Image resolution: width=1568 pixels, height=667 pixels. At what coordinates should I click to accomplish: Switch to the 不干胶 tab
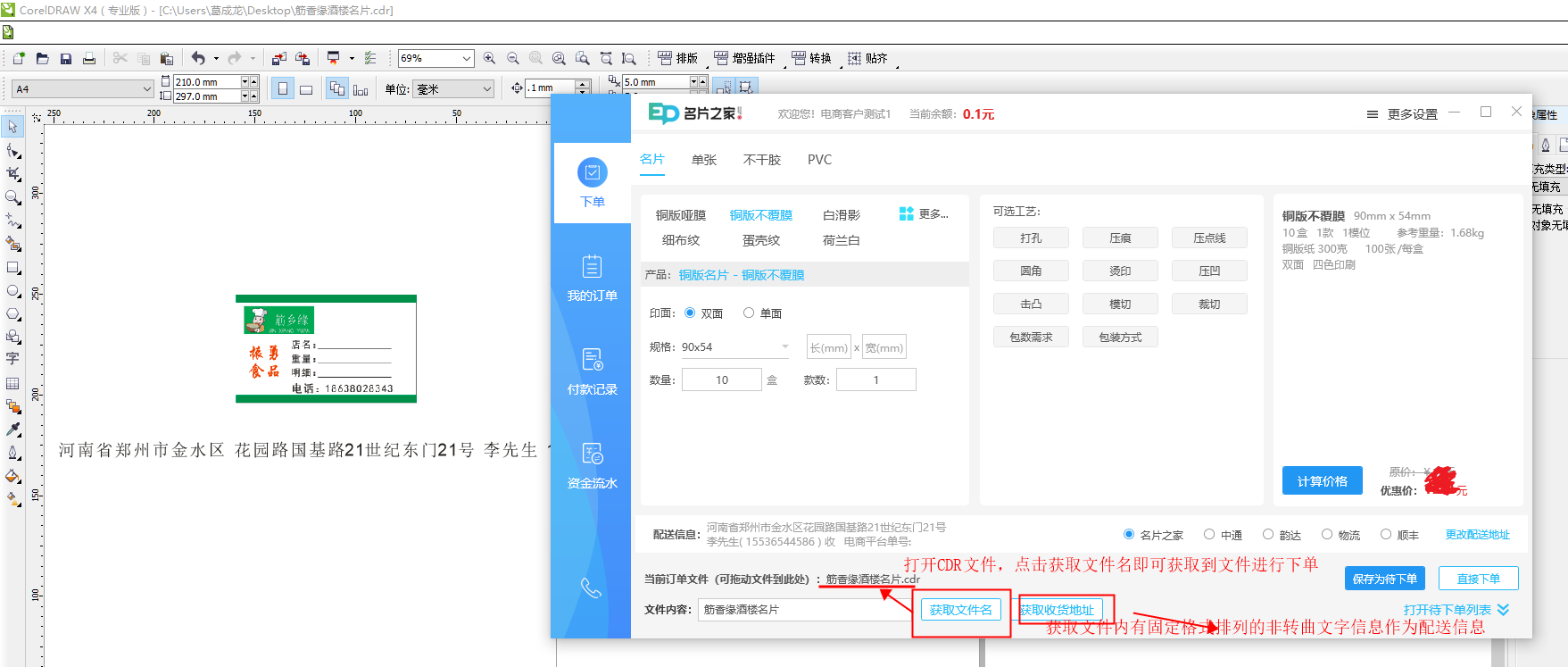click(x=762, y=160)
